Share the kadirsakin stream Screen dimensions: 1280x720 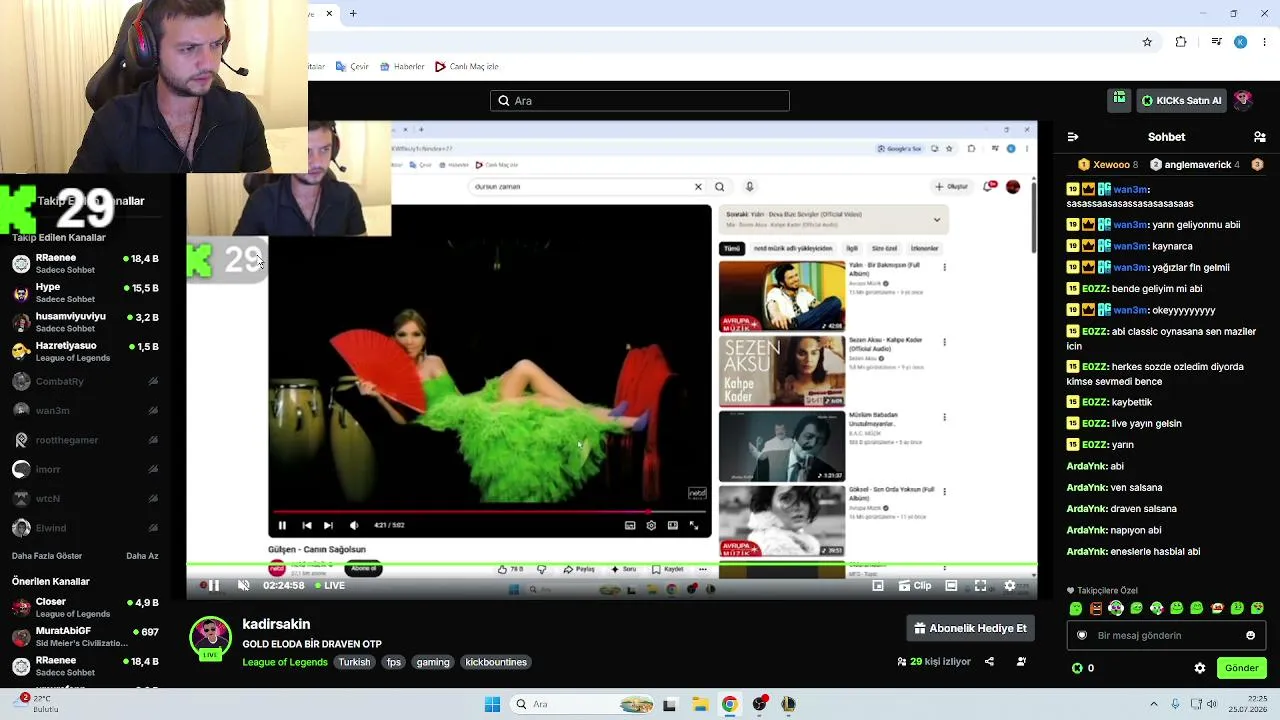click(989, 661)
